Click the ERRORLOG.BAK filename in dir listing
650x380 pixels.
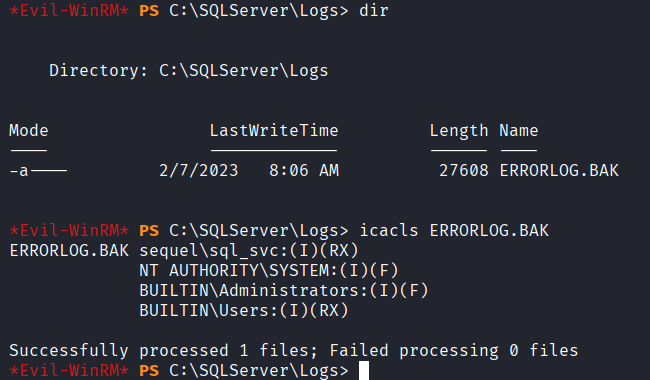559,170
